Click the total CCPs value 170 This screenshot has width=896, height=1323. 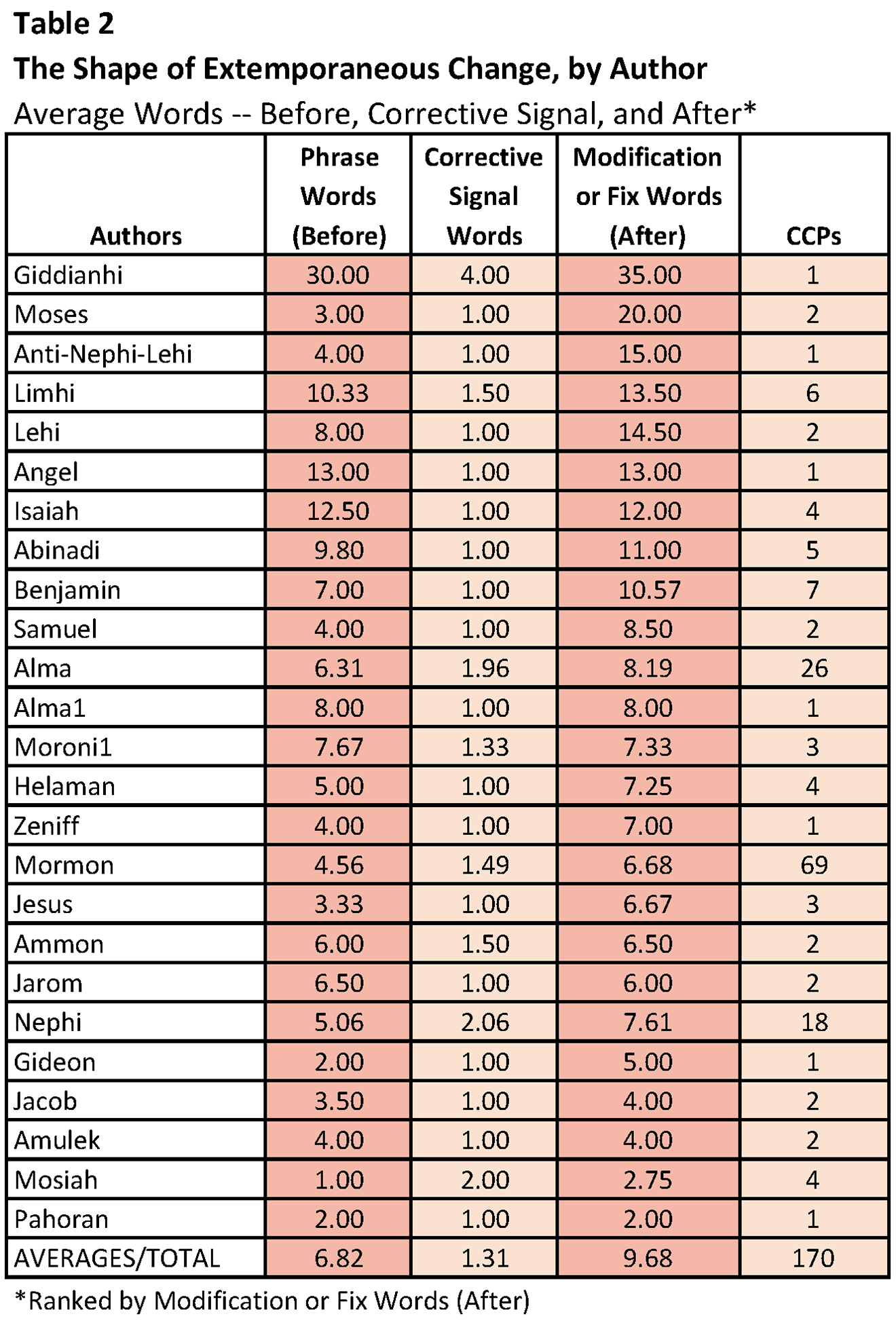pos(813,1259)
